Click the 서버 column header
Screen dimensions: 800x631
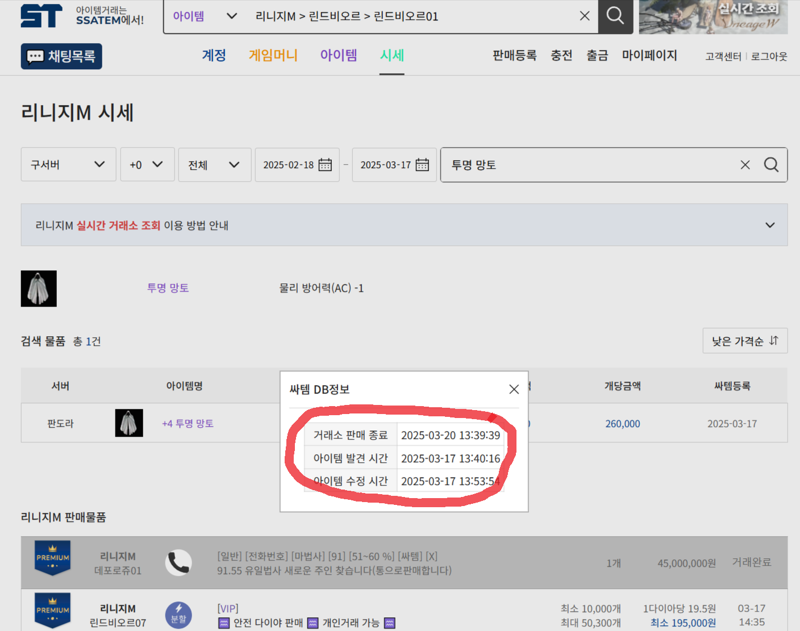[x=60, y=386]
